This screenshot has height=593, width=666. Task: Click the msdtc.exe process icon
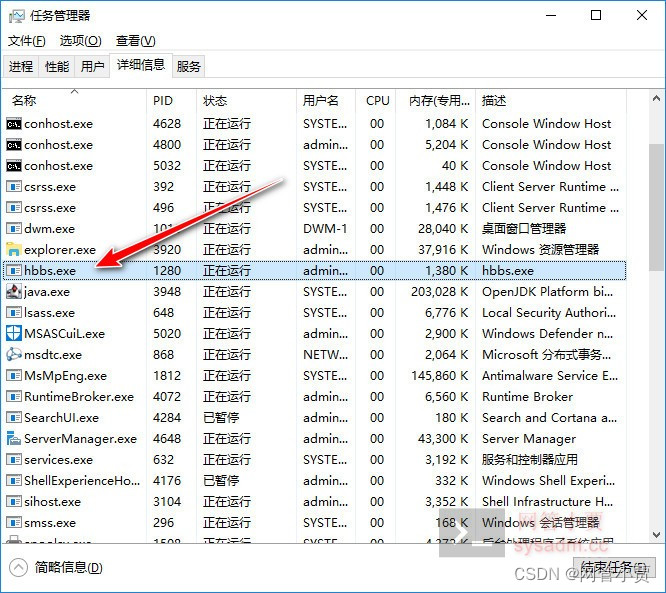(x=14, y=355)
